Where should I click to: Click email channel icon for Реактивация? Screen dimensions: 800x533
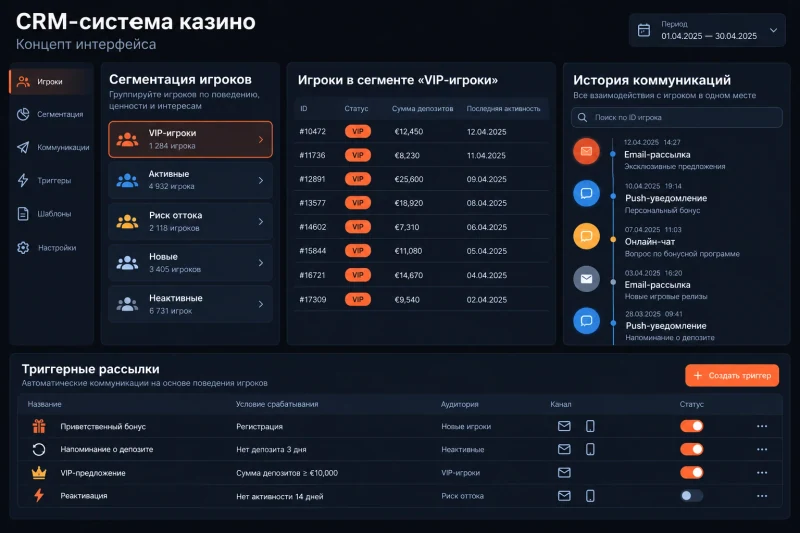click(x=564, y=496)
